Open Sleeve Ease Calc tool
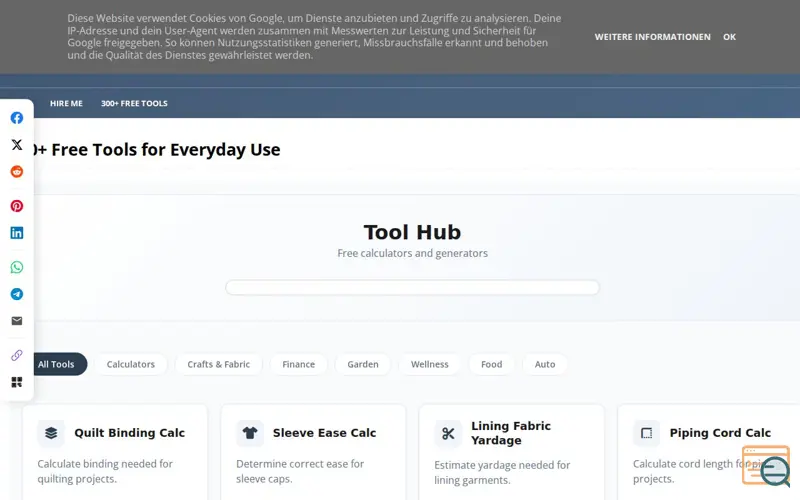This screenshot has height=500, width=800. (x=324, y=433)
